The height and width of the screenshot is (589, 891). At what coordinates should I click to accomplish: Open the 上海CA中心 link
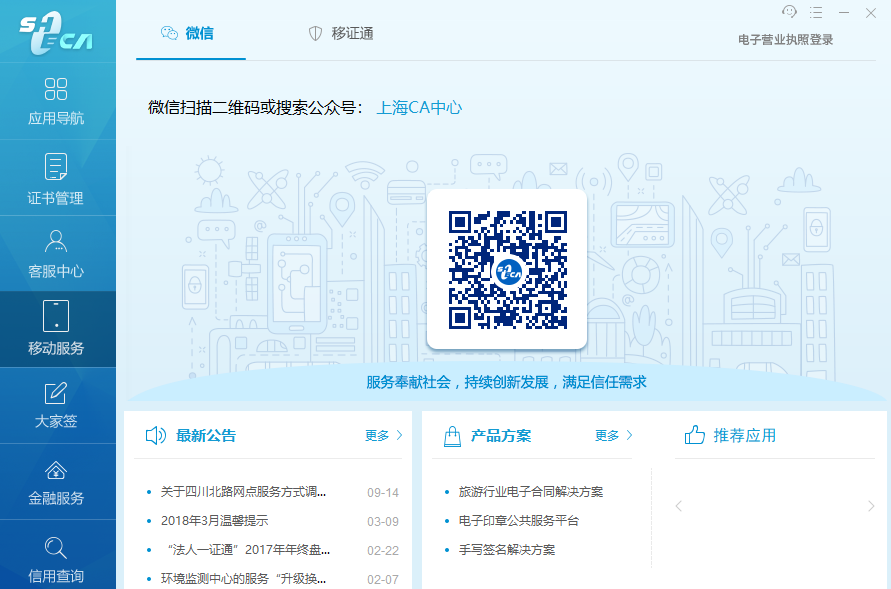point(419,108)
